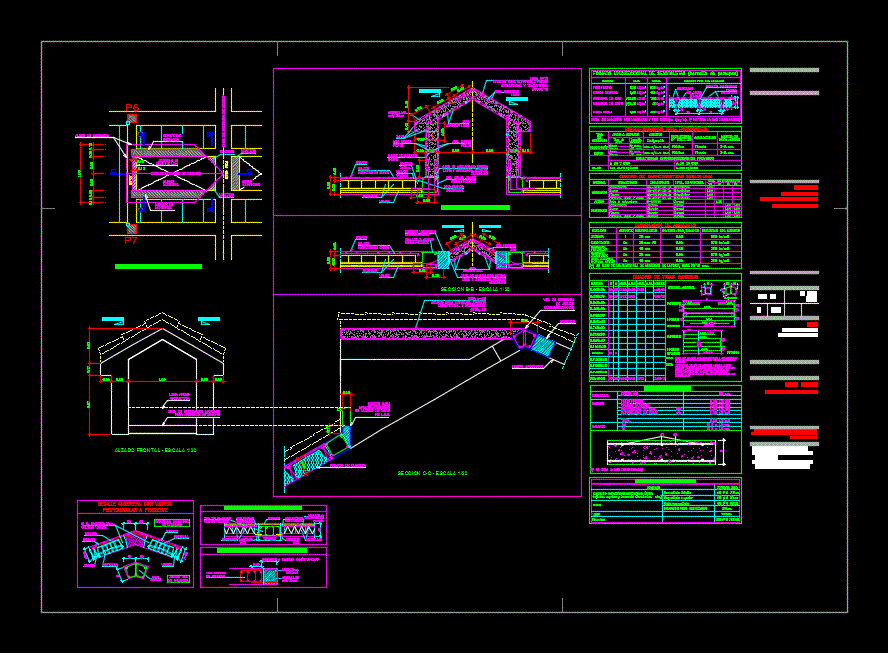Screen dimensions: 888x653
Task: Click the green title bar below the plan view
Action: tap(158, 267)
